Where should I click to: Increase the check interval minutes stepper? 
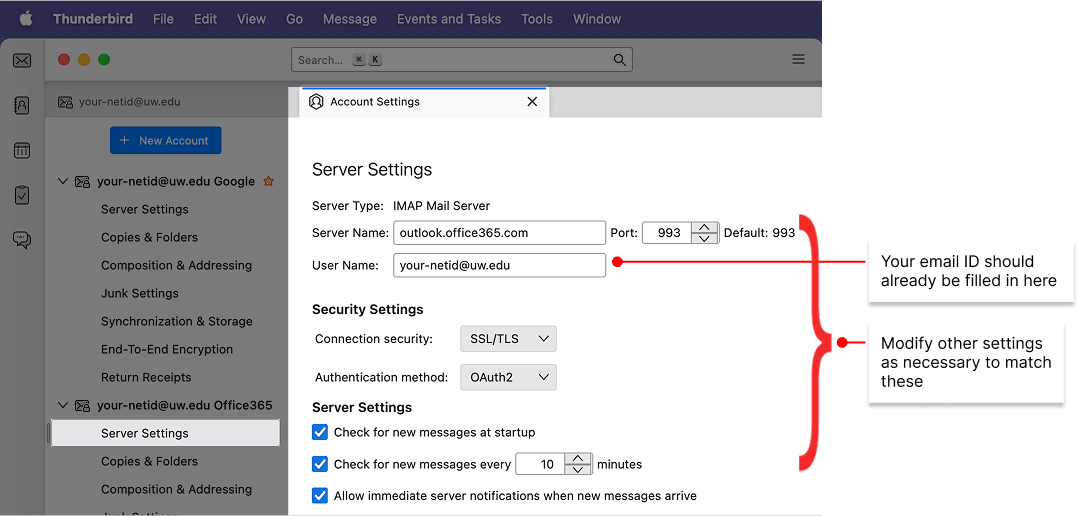point(578,458)
